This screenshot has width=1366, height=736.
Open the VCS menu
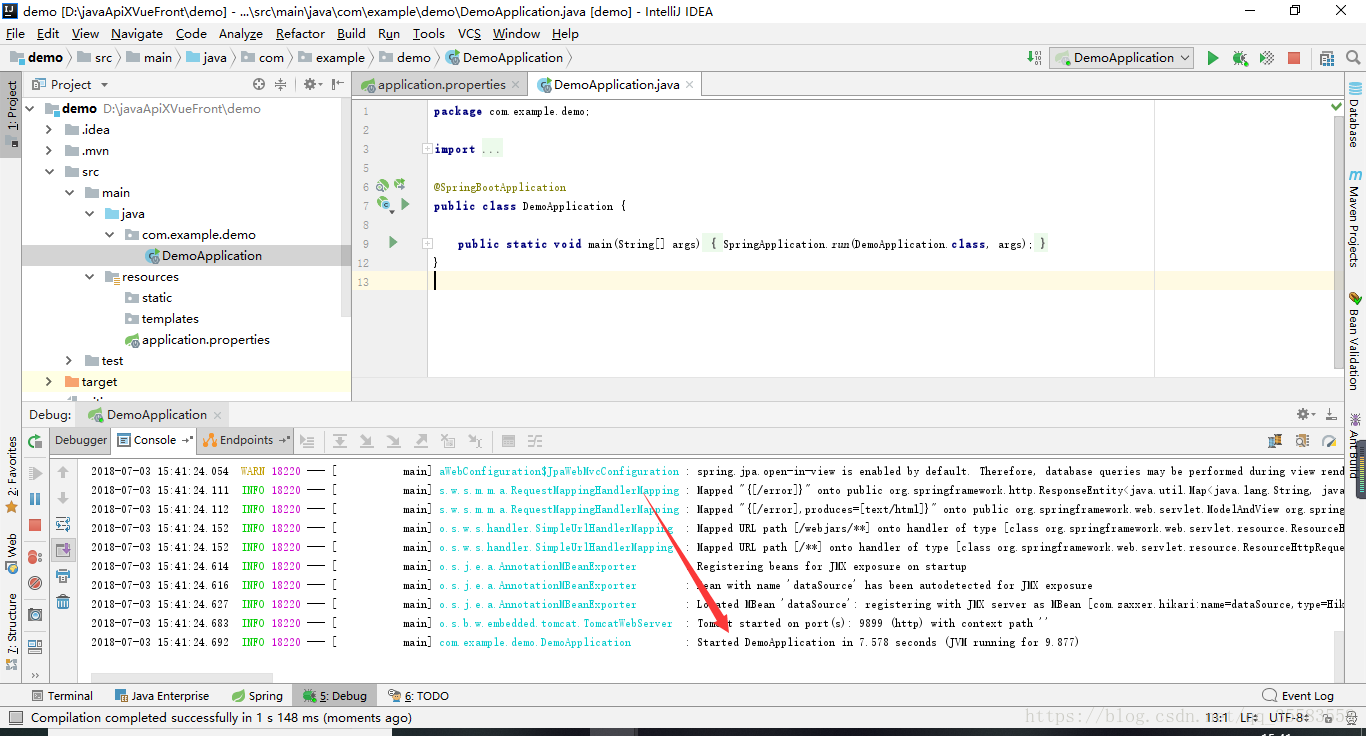[469, 34]
